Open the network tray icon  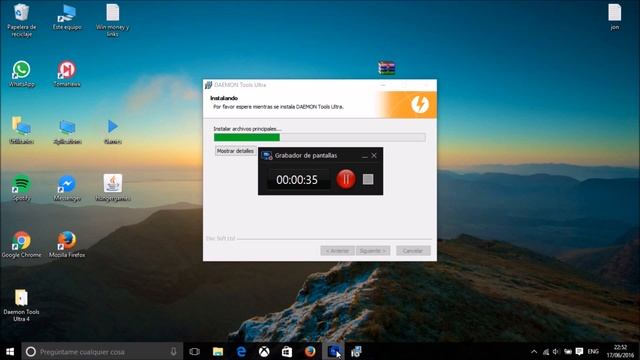(x=546, y=351)
